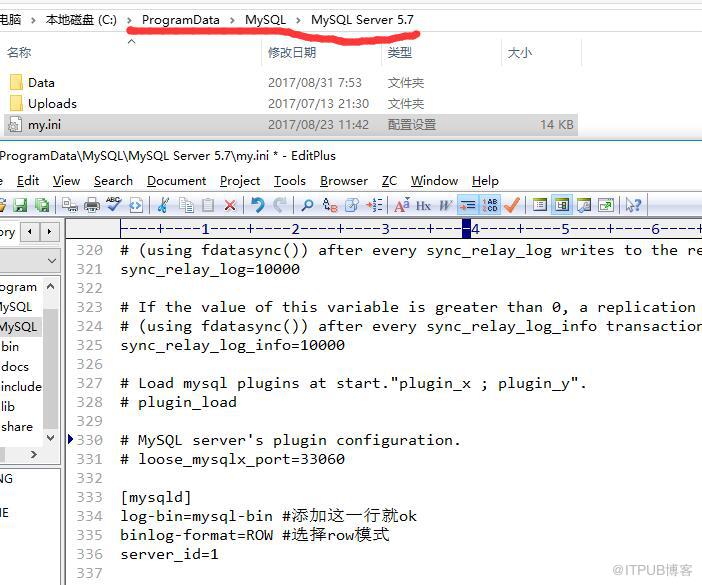Toggle the Line Number icon

pos(490,205)
